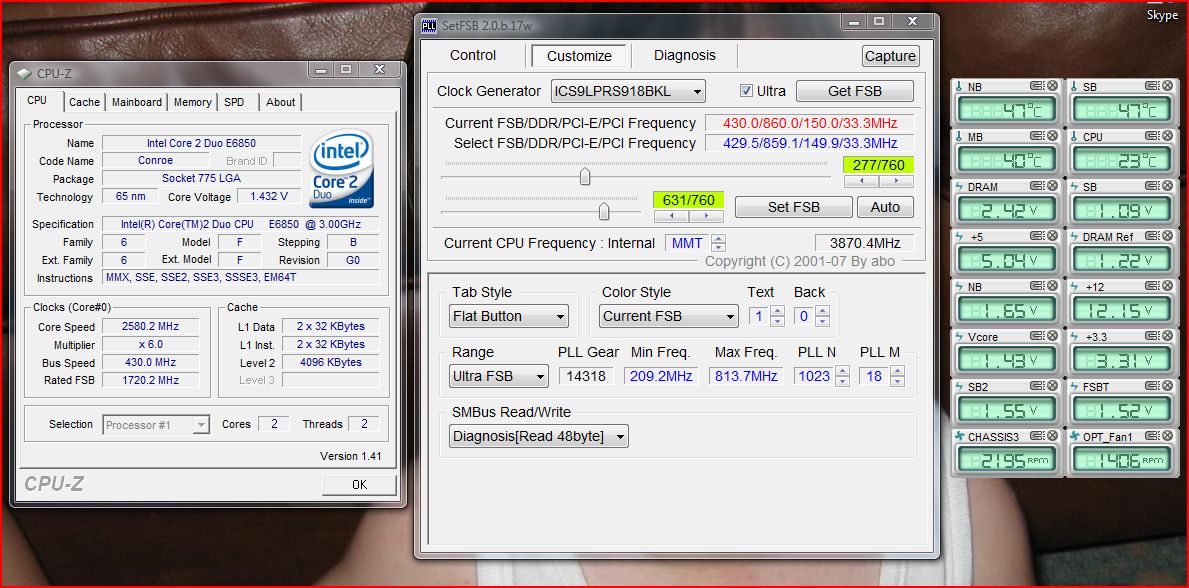Go to the Memory tab in CPU-Z

(x=193, y=102)
